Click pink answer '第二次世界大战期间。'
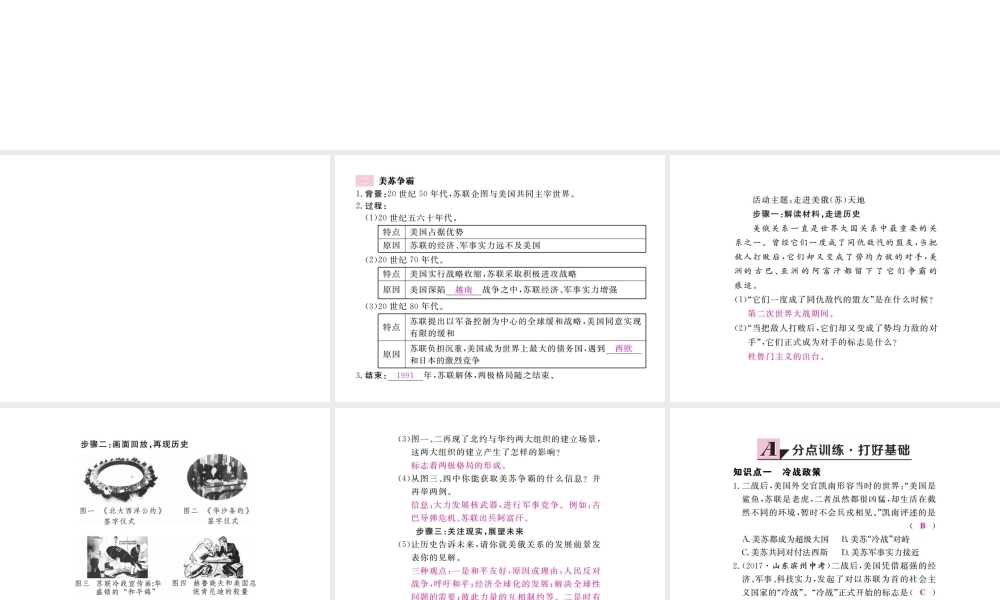This screenshot has height=600, width=1000. (791, 314)
